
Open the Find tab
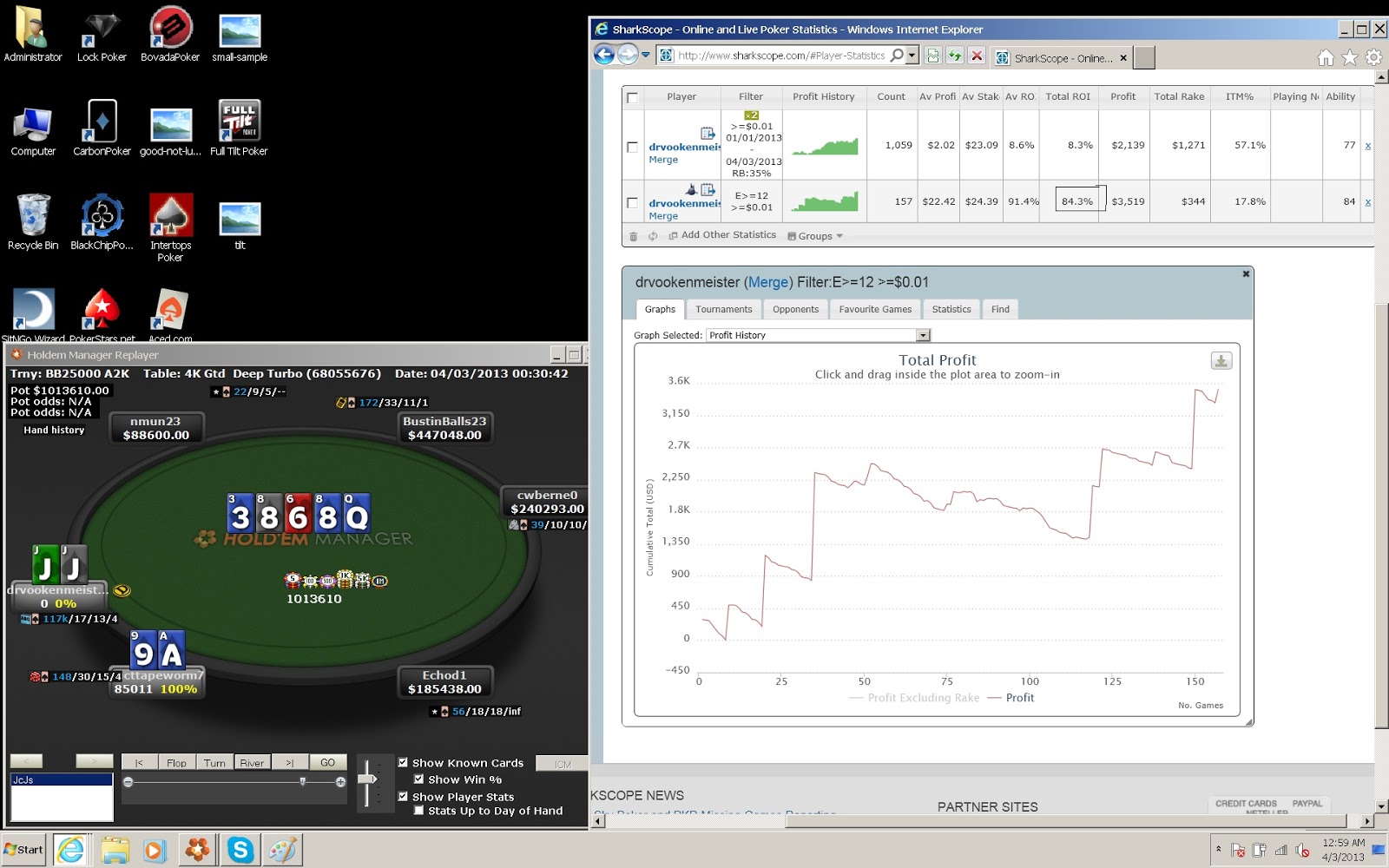[x=1000, y=309]
